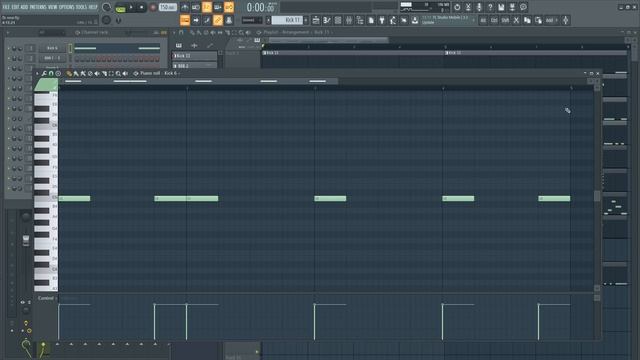
Task: Toggle wait for input to start
Action: (196, 7)
